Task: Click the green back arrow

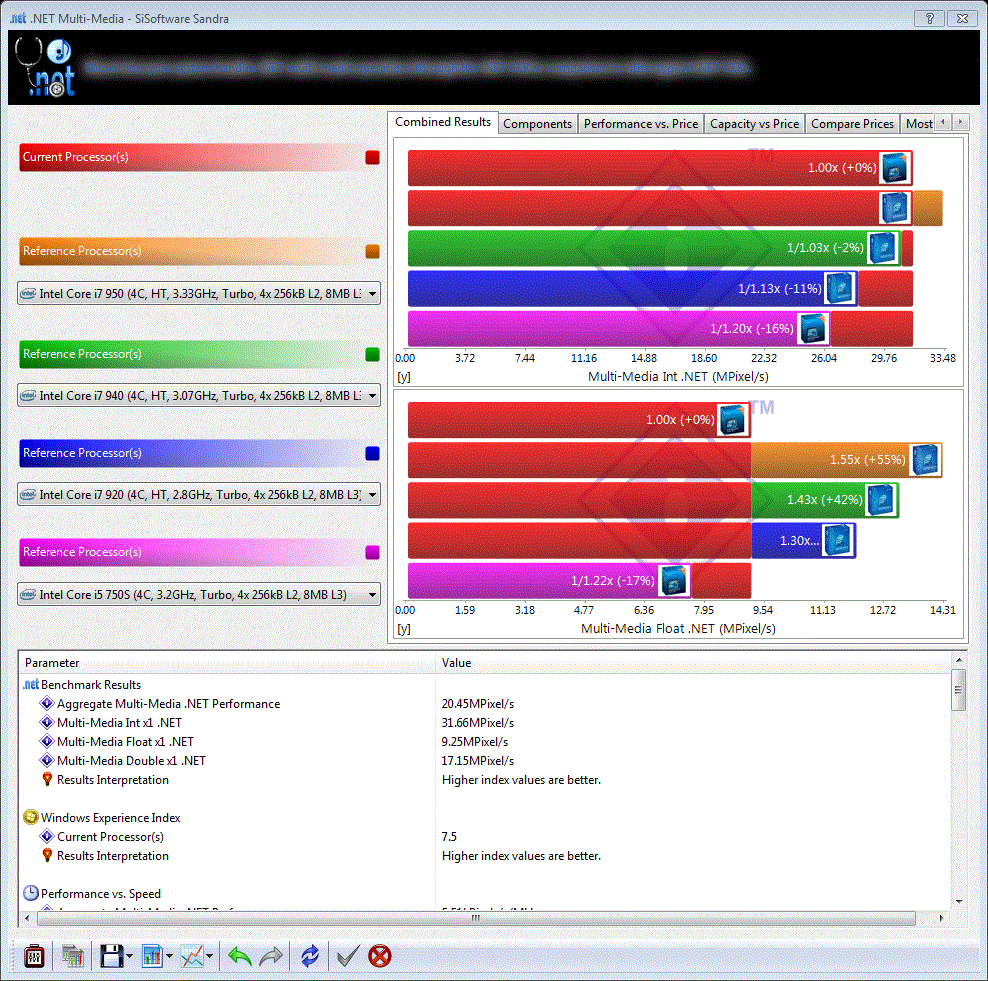Action: (x=239, y=956)
